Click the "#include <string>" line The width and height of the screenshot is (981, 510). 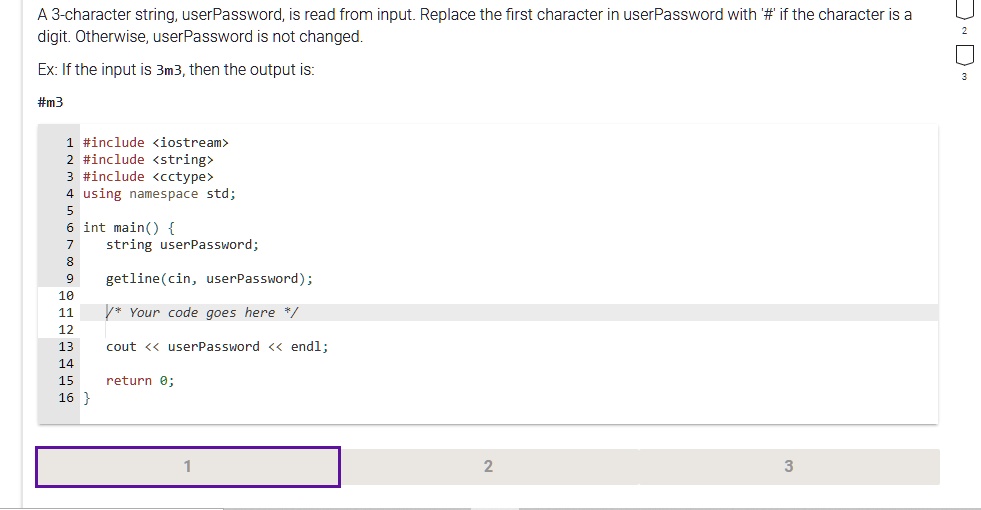[148, 160]
